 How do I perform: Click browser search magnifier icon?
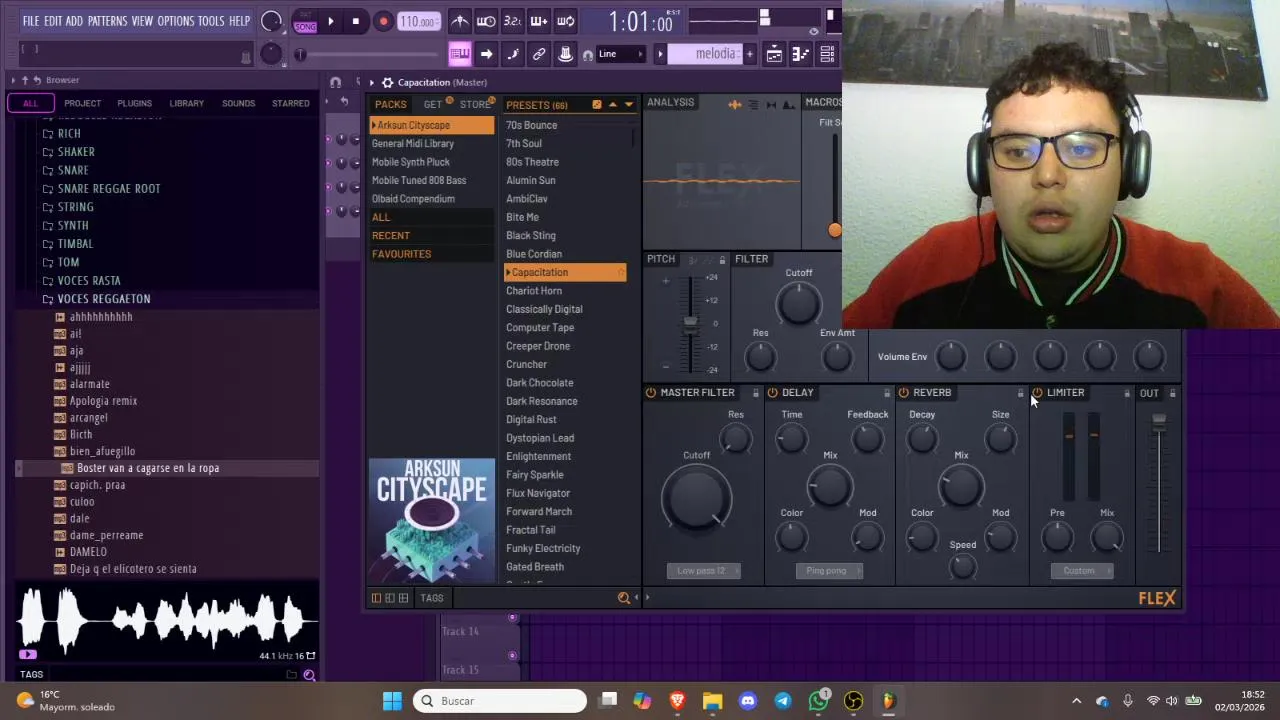tap(309, 675)
